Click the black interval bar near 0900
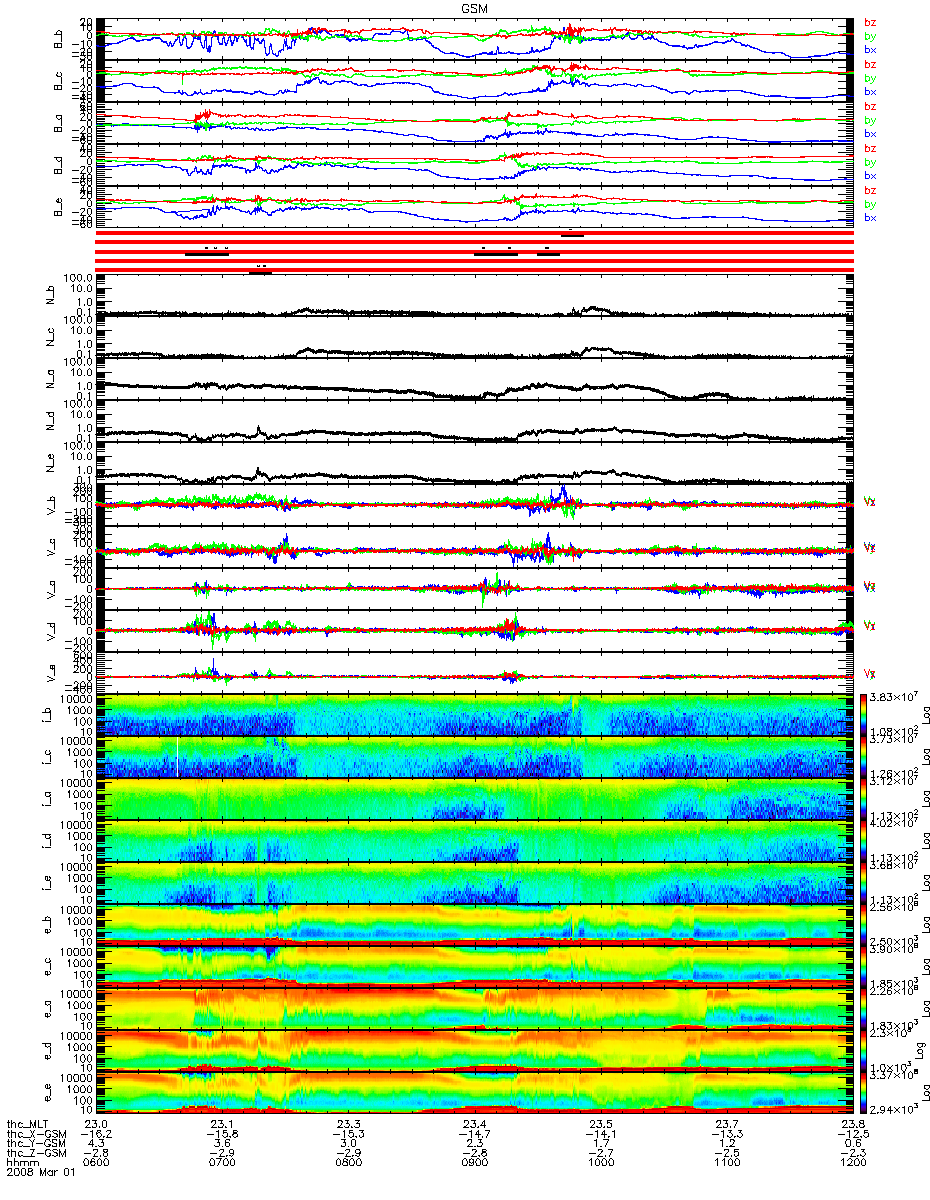The height and width of the screenshot is (1200, 930). click(496, 254)
